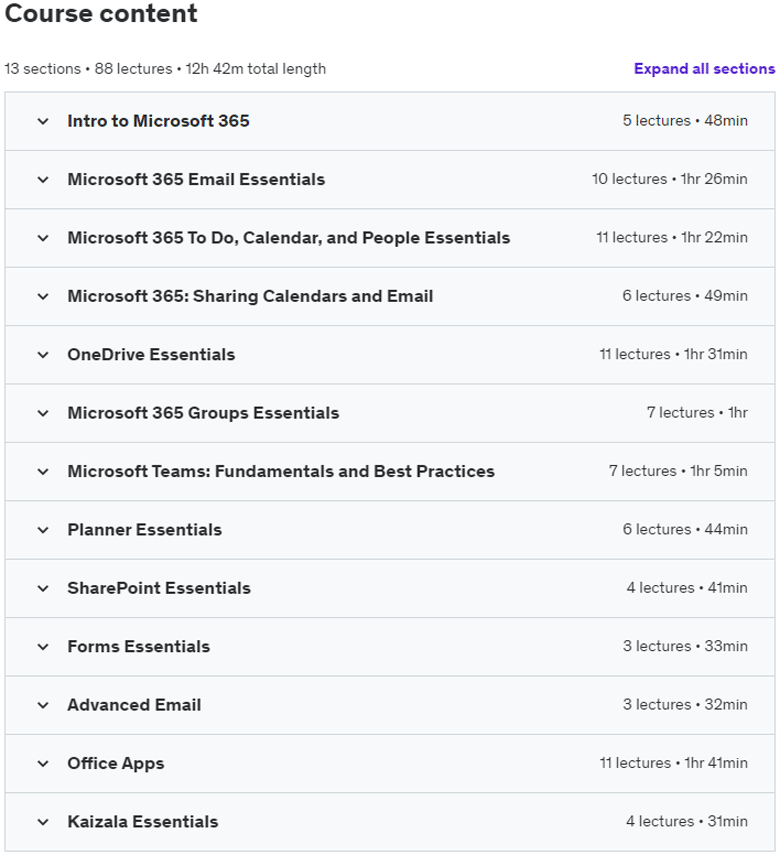The image size is (780, 855).
Task: Click the Course content heading
Action: 101,13
